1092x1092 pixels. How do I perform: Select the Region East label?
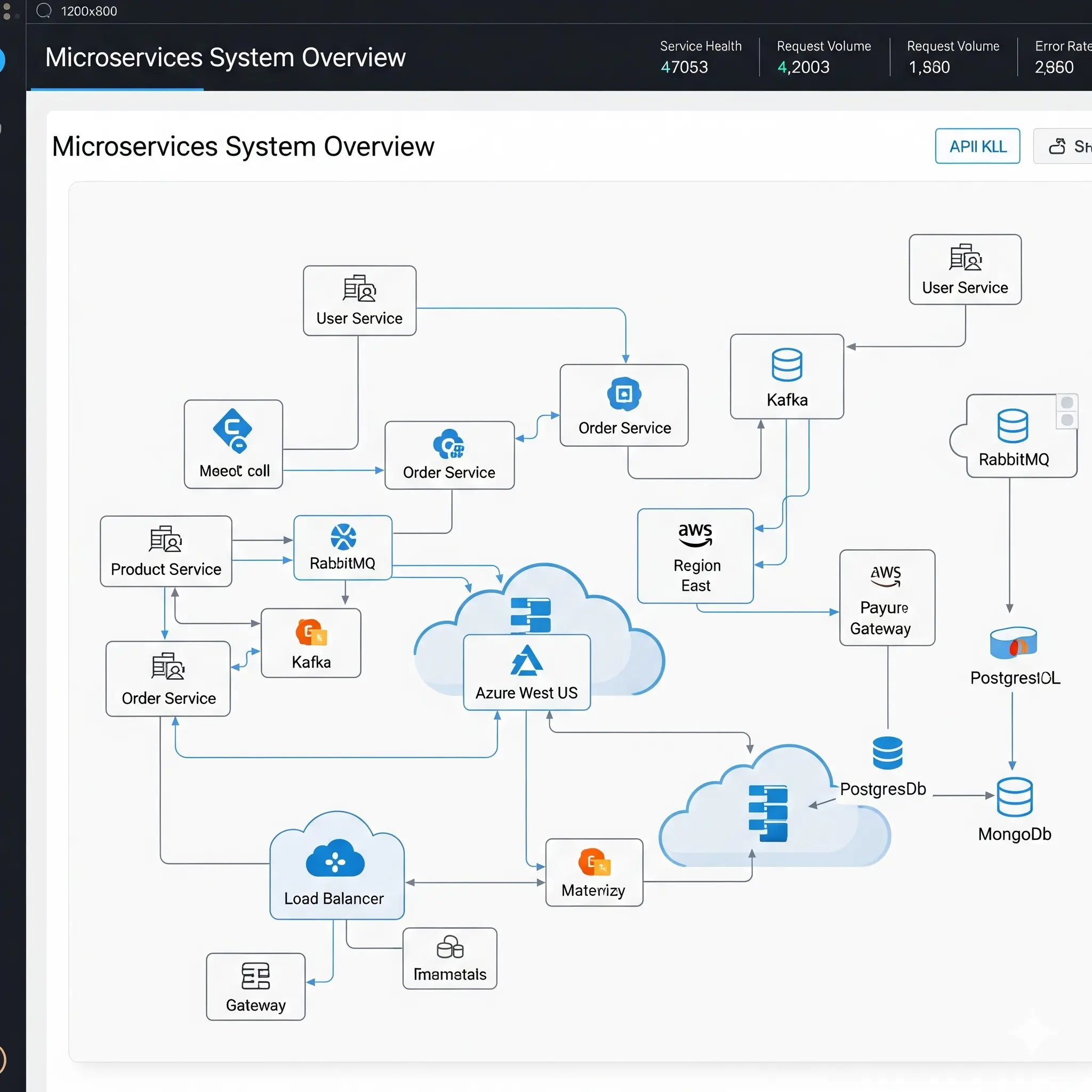[696, 575]
